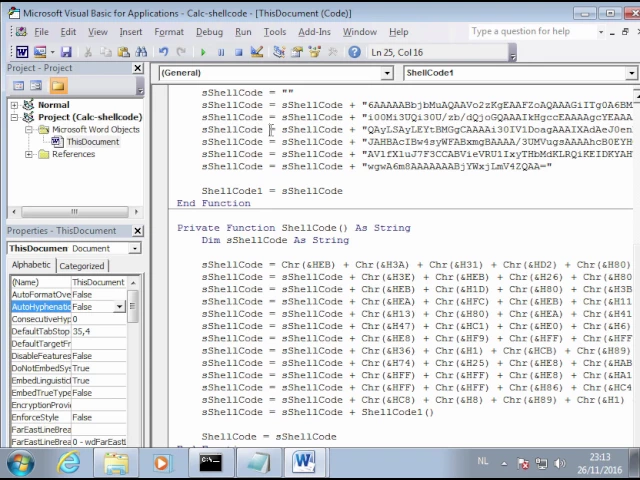Switch to the Alphabetic properties tab
640x480 pixels.
(x=31, y=265)
